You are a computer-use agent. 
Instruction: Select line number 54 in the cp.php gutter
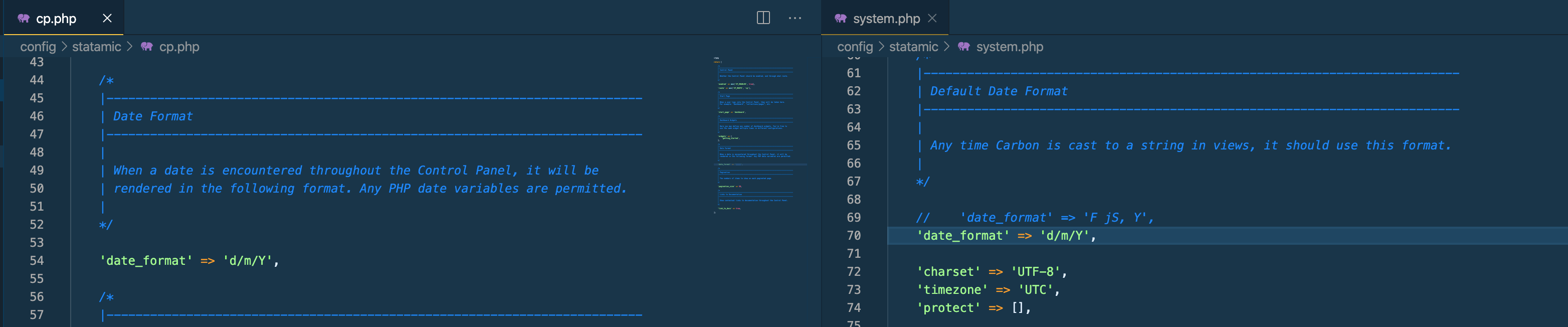point(37,261)
